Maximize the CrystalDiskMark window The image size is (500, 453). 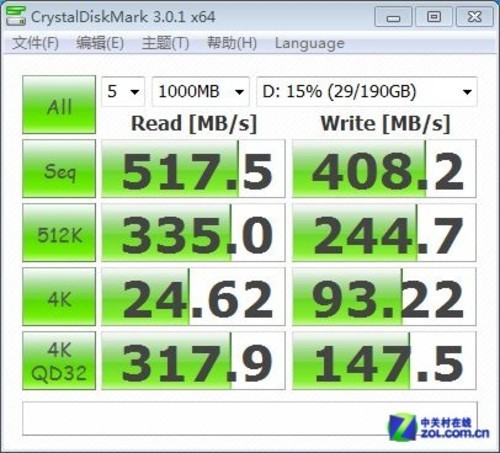coord(434,17)
